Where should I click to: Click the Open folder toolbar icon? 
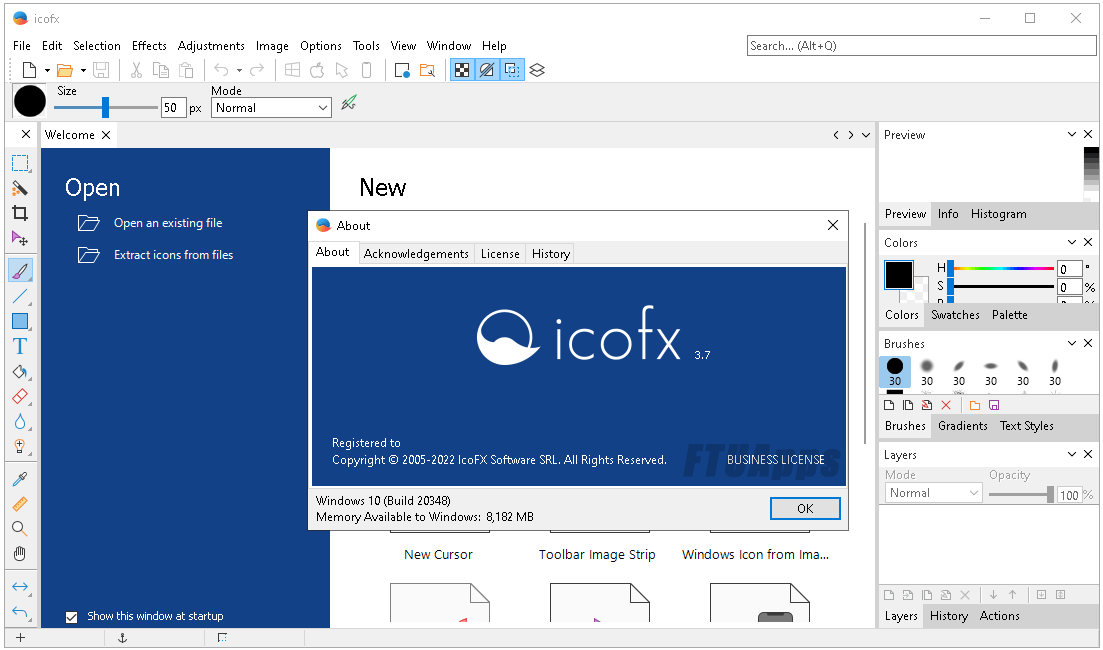pos(65,70)
